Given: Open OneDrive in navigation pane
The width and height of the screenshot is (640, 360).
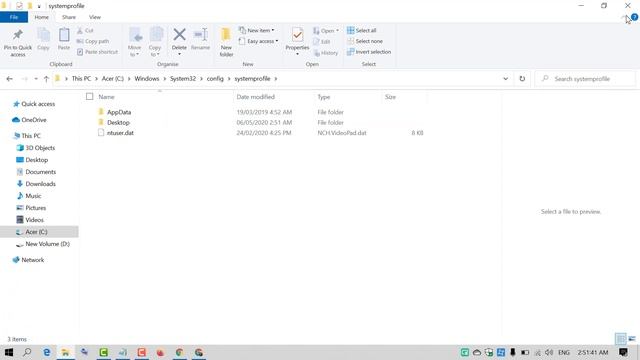Looking at the screenshot, I should (x=33, y=120).
